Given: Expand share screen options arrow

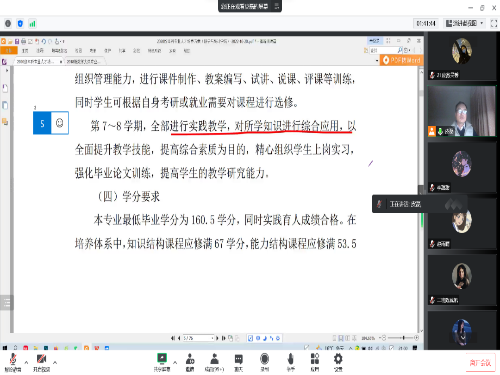Looking at the screenshot, I should [x=175, y=362].
